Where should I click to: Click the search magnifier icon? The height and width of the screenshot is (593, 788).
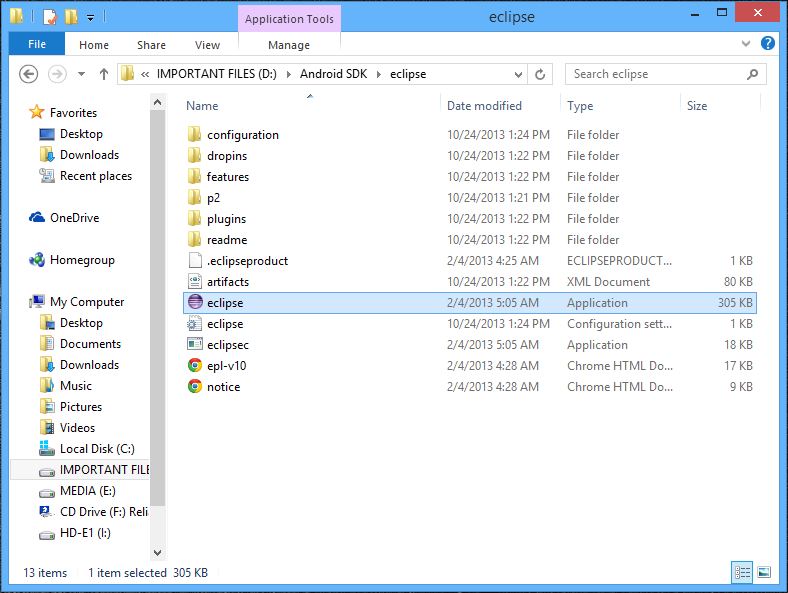tap(752, 74)
